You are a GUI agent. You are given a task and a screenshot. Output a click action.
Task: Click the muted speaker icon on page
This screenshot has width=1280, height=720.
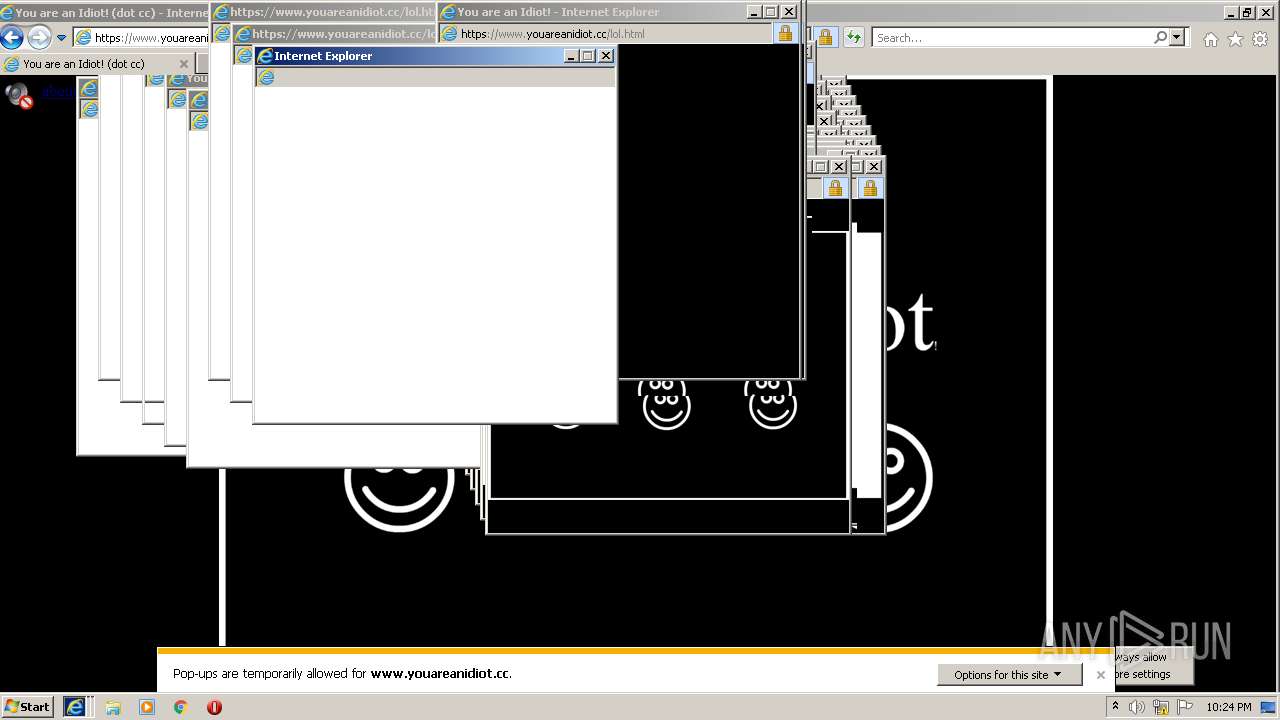[19, 95]
